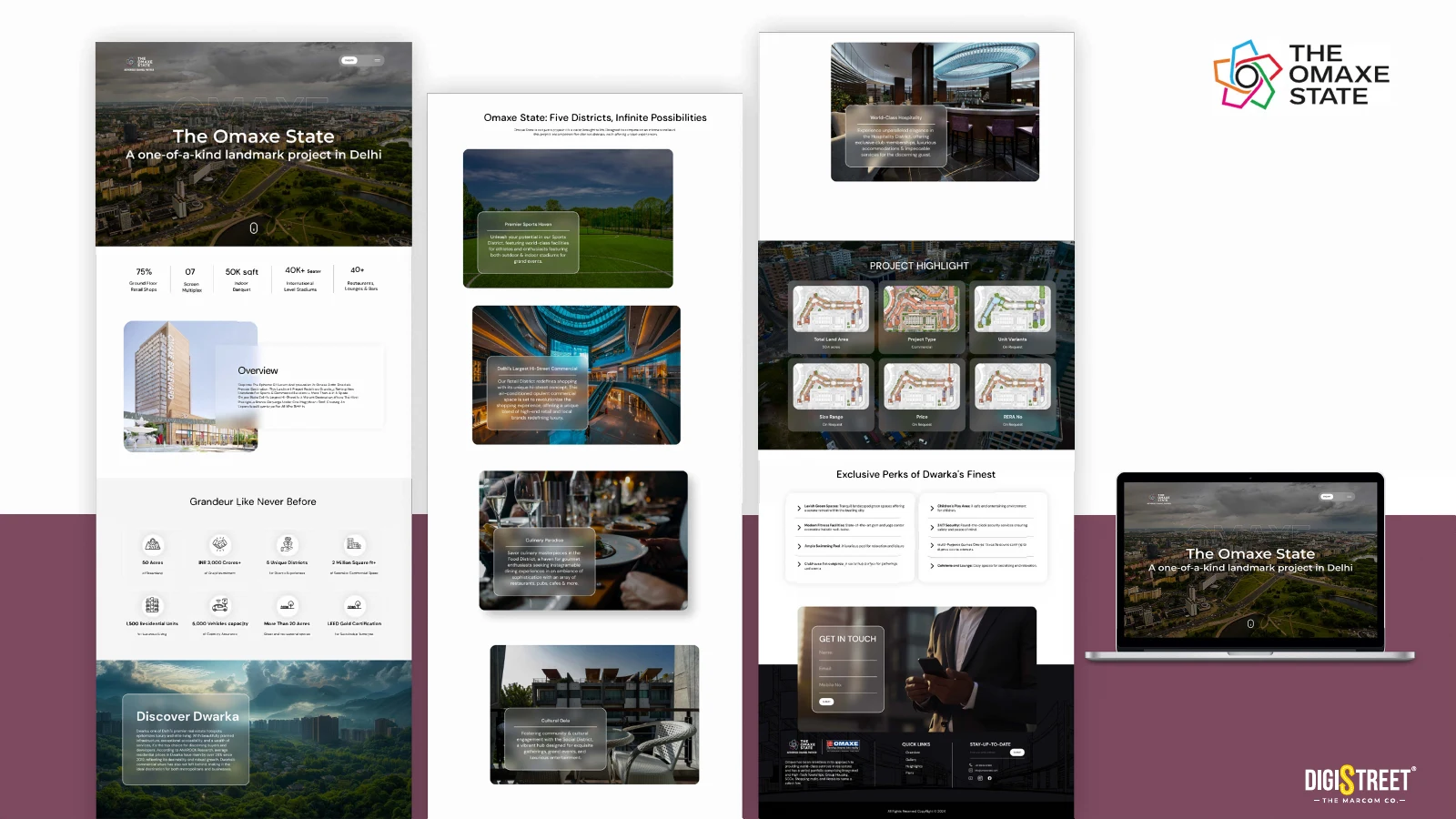This screenshot has width=1456, height=819.
Task: Click the Stay-Up-To-Date submit button
Action: coord(1017,753)
